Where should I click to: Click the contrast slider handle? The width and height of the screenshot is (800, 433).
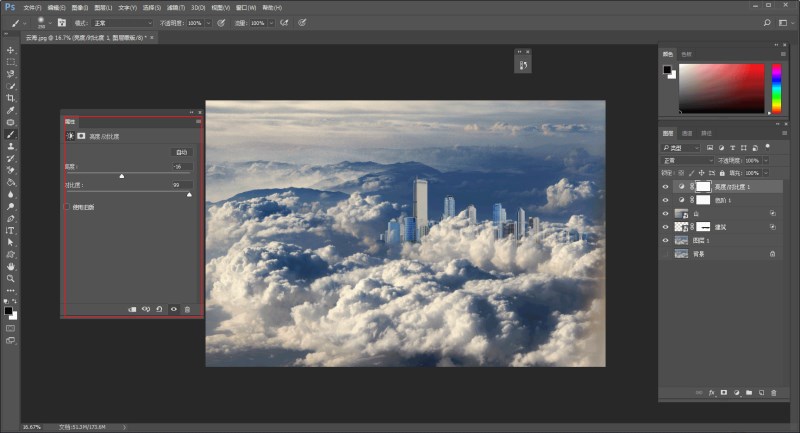189,195
